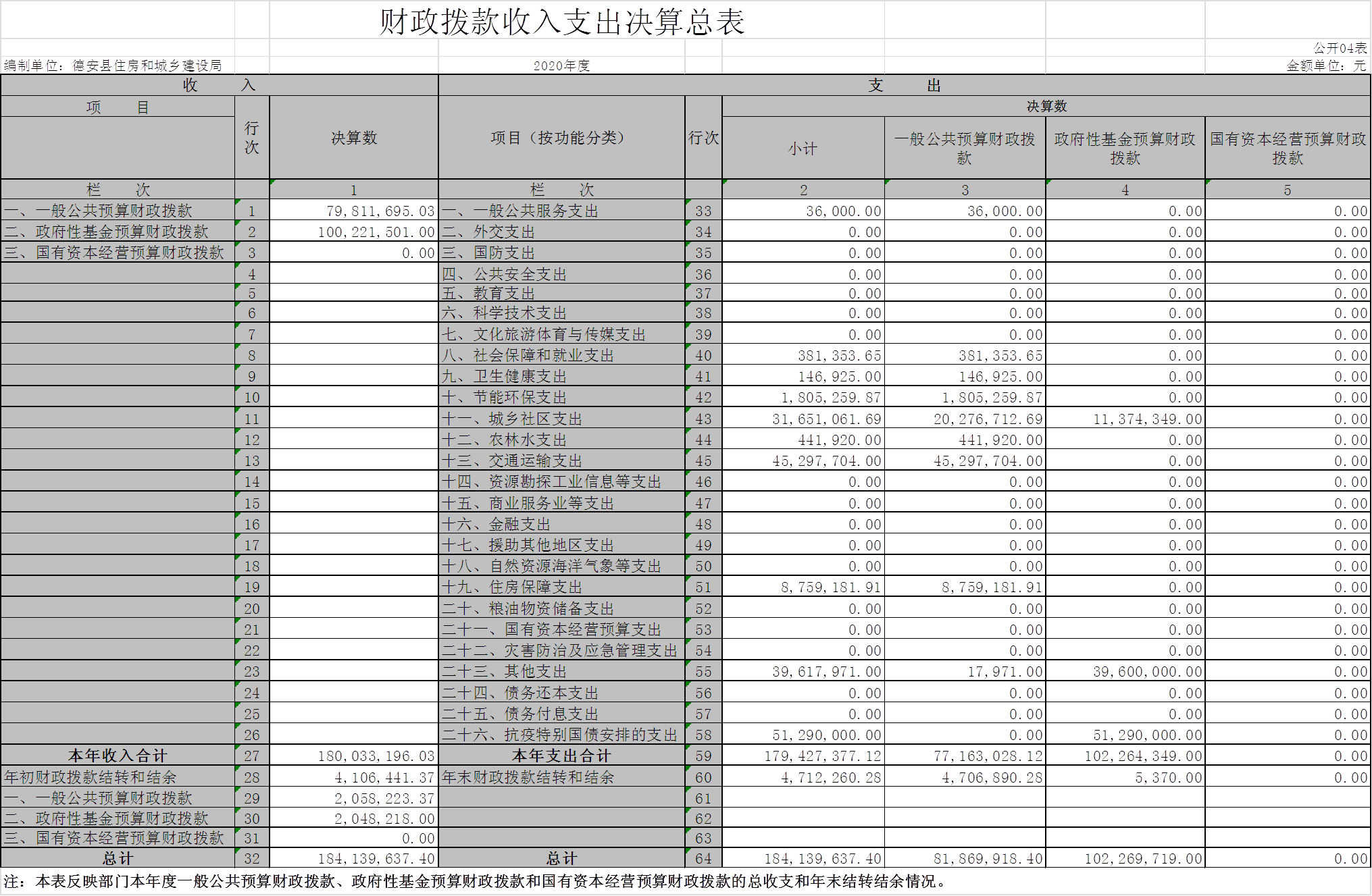Click the 2020年度 cell
The height and width of the screenshot is (896, 1372).
[x=561, y=65]
